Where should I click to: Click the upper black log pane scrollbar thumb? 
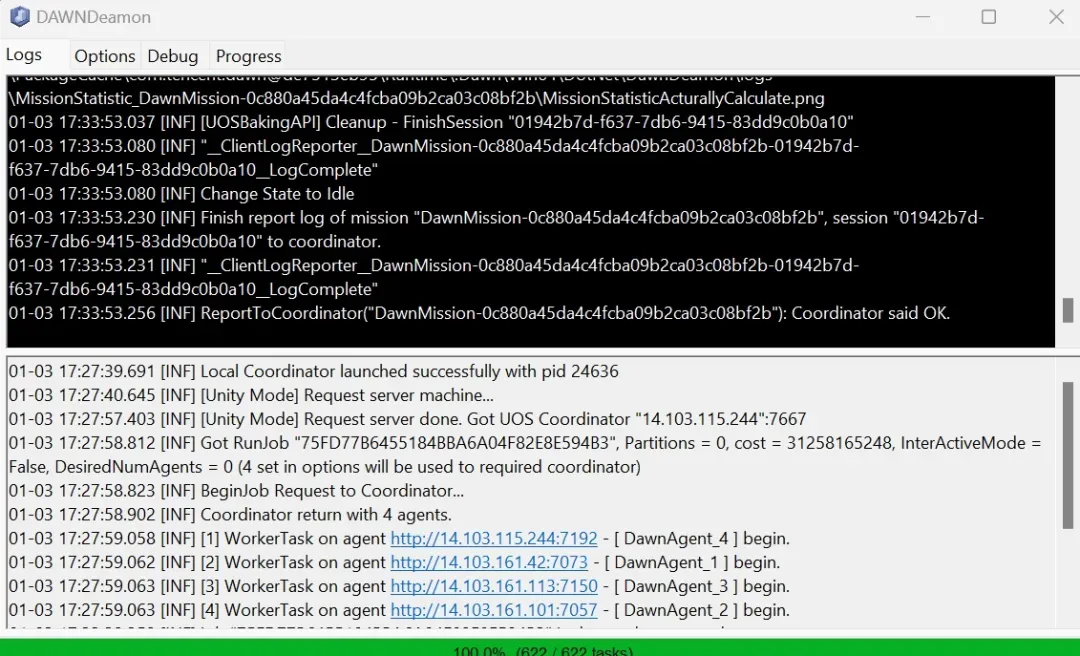click(1068, 310)
